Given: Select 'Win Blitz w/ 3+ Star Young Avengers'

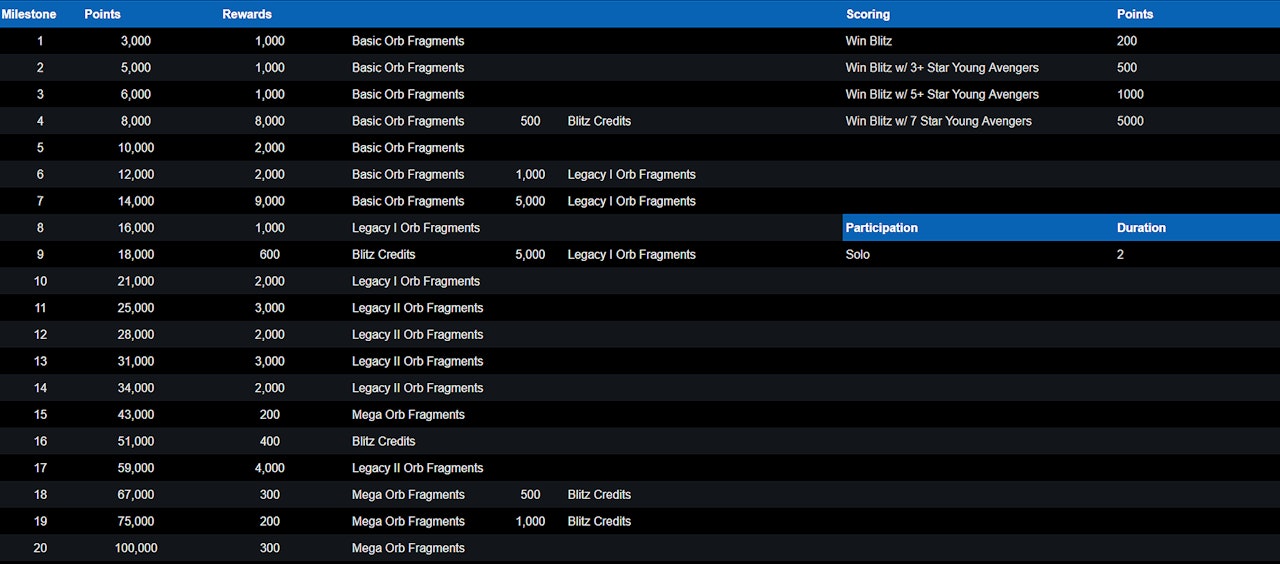Looking at the screenshot, I should 942,68.
